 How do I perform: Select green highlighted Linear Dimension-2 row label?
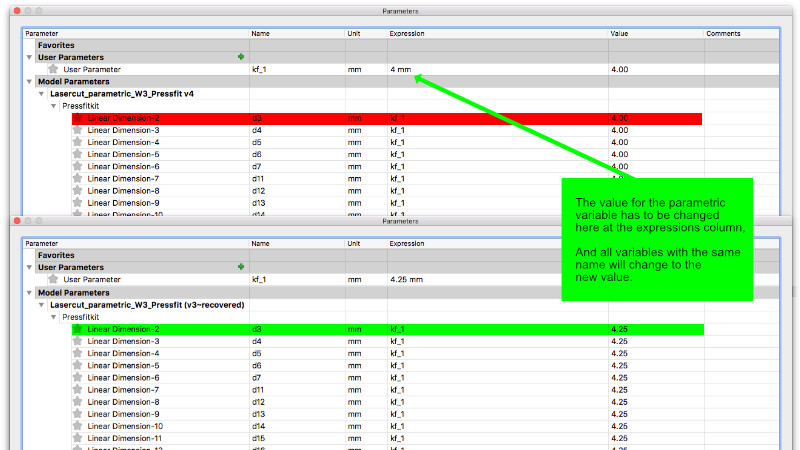[123, 329]
